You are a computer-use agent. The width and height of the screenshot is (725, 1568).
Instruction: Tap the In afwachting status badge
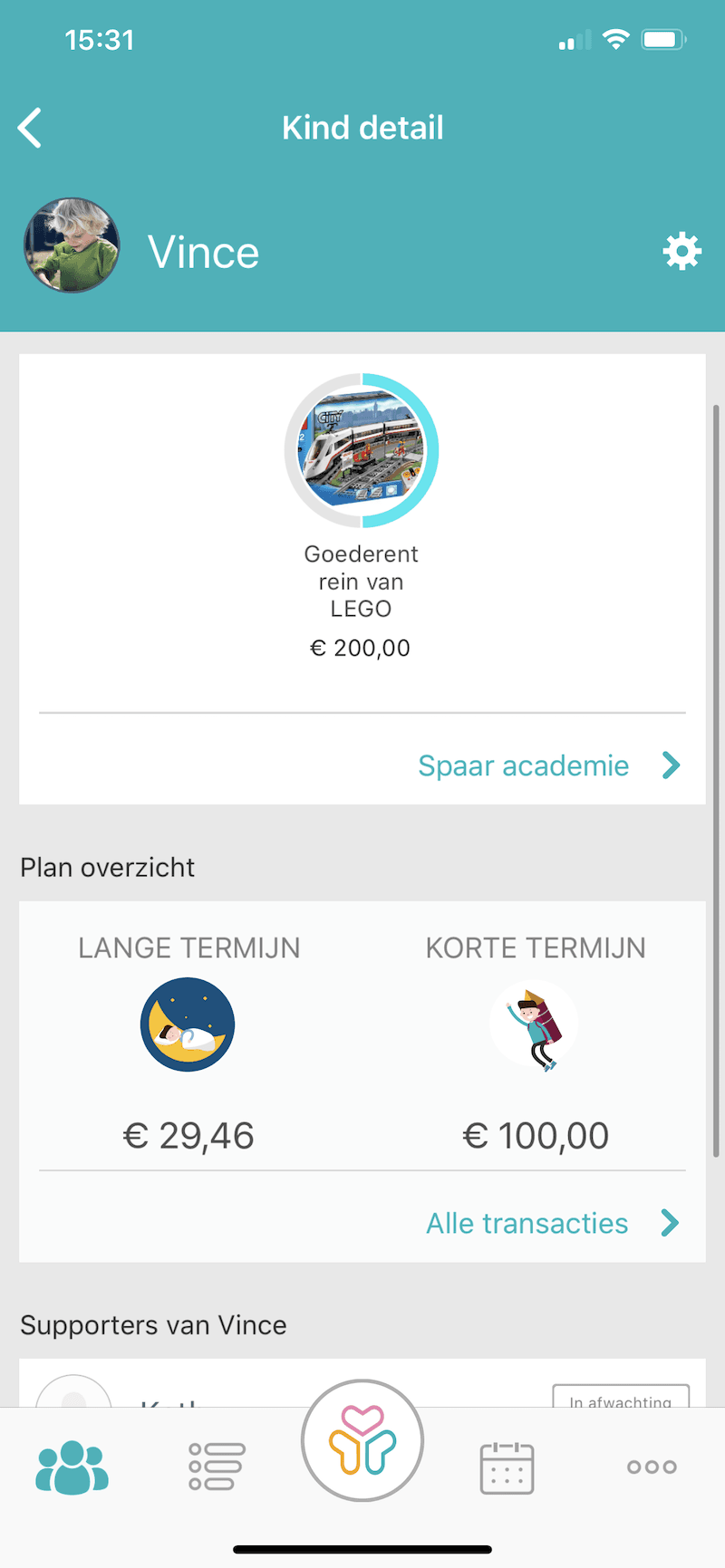pyautogui.click(x=621, y=1397)
